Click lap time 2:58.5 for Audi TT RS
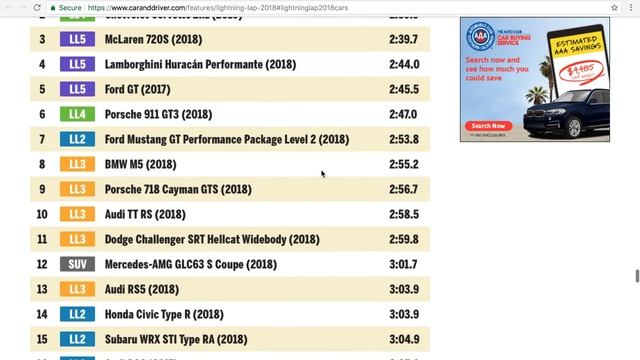Image resolution: width=640 pixels, height=360 pixels. (404, 214)
